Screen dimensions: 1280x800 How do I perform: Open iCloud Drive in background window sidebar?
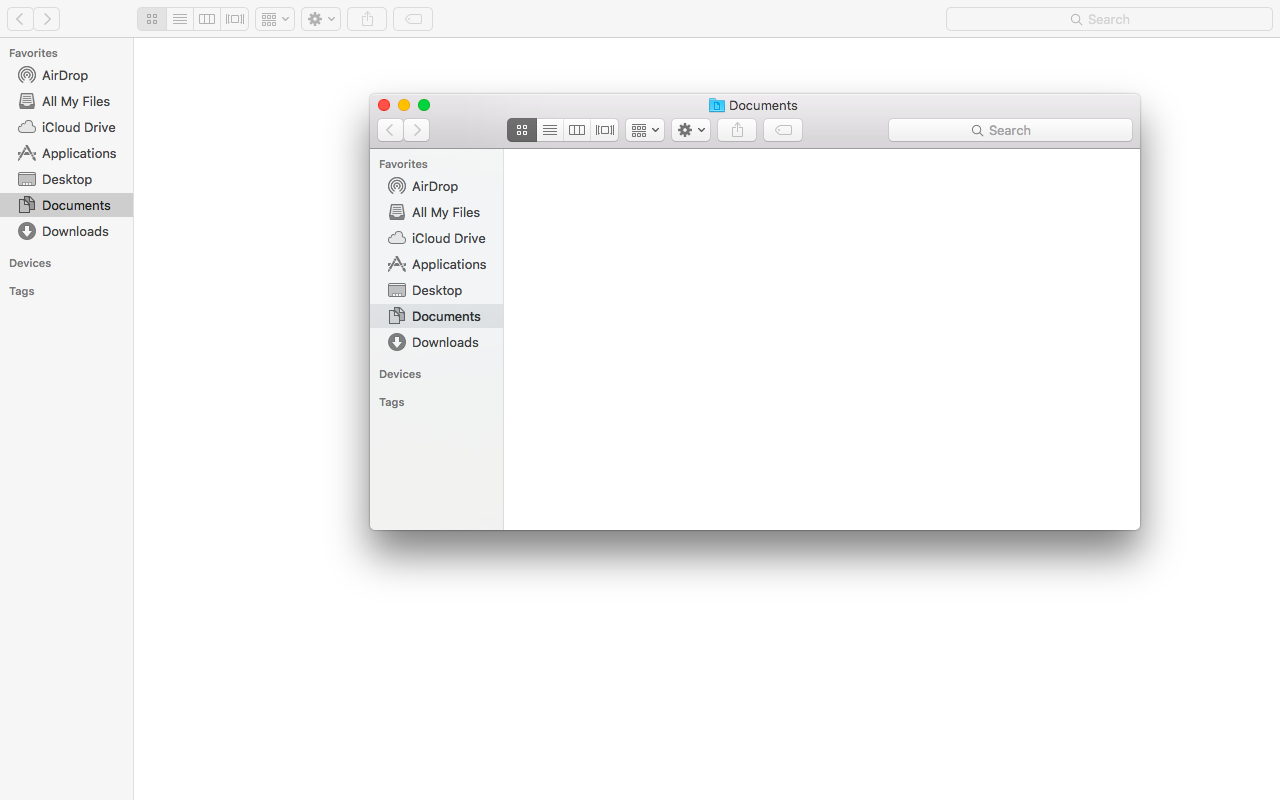pyautogui.click(x=66, y=127)
